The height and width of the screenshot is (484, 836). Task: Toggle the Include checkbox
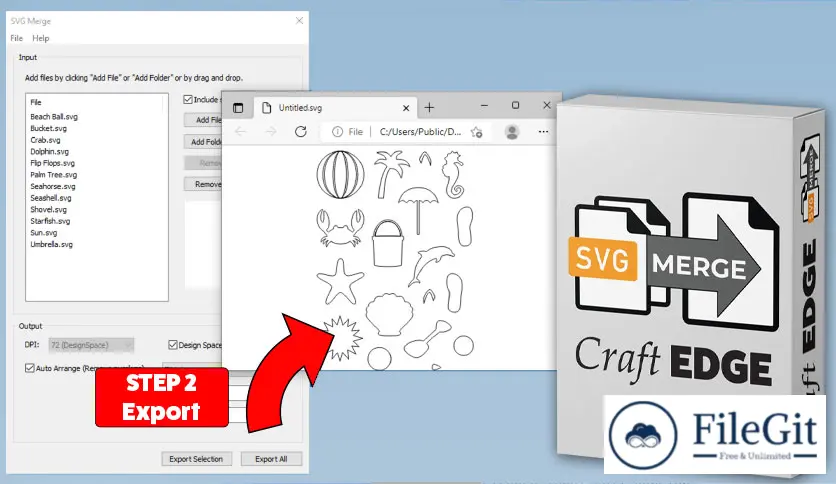point(188,100)
